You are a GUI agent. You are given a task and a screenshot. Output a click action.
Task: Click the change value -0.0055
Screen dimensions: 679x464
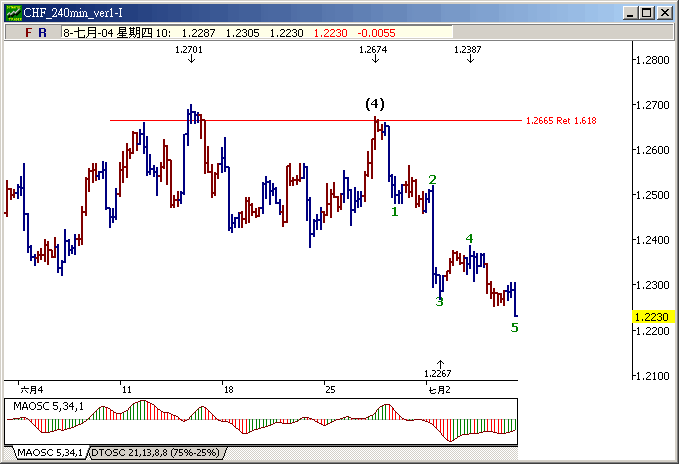[376, 33]
